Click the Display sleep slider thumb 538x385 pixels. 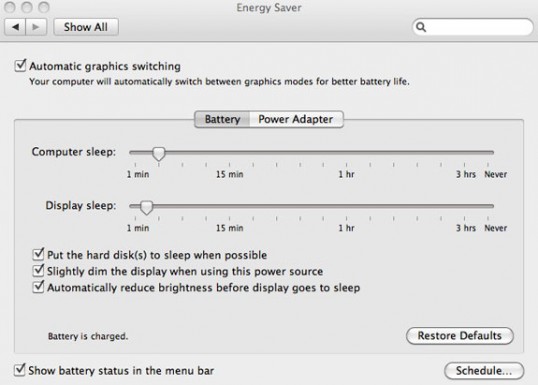pos(147,207)
